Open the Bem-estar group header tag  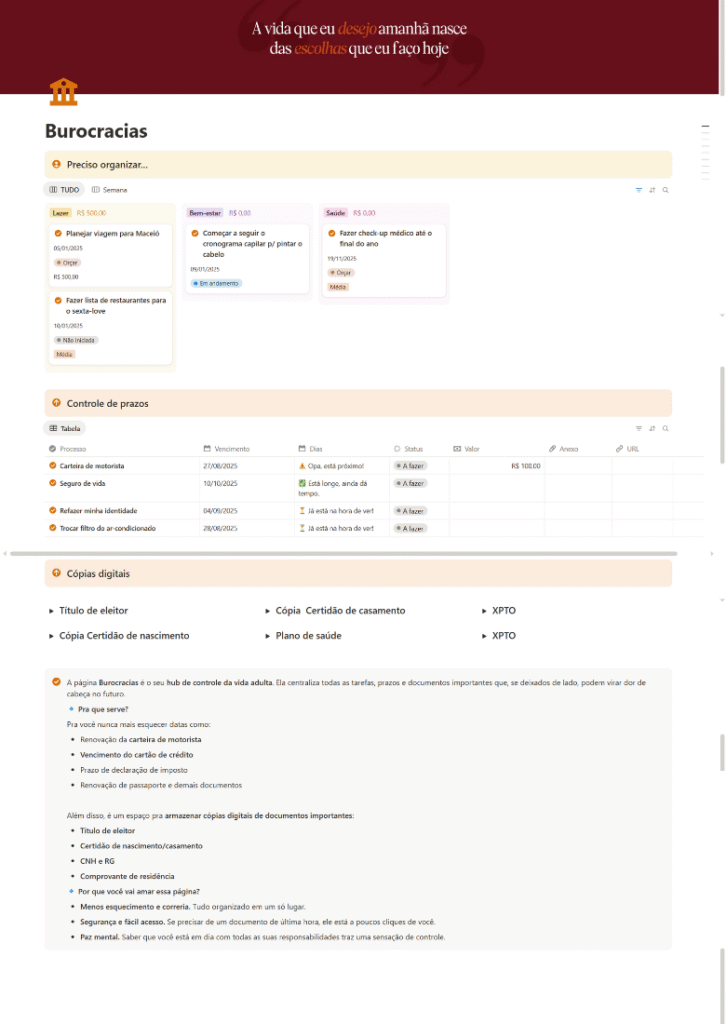pyautogui.click(x=205, y=213)
